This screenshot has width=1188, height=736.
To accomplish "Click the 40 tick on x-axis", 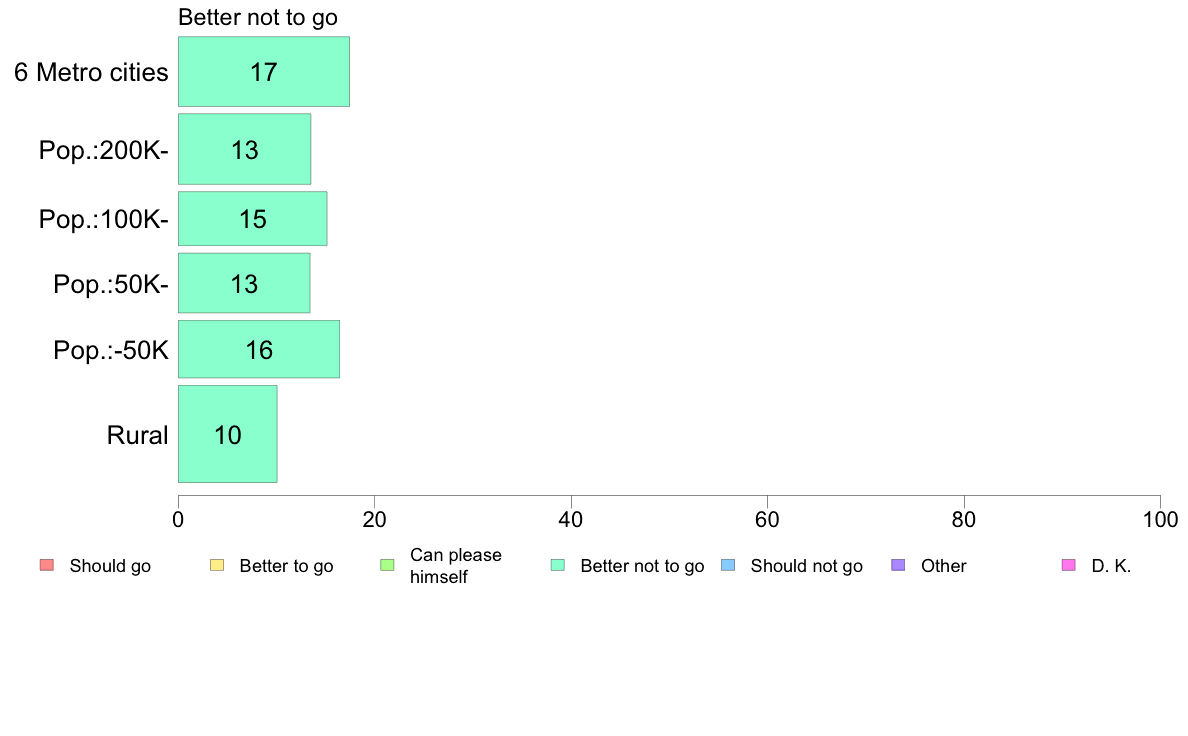I will click(x=571, y=519).
